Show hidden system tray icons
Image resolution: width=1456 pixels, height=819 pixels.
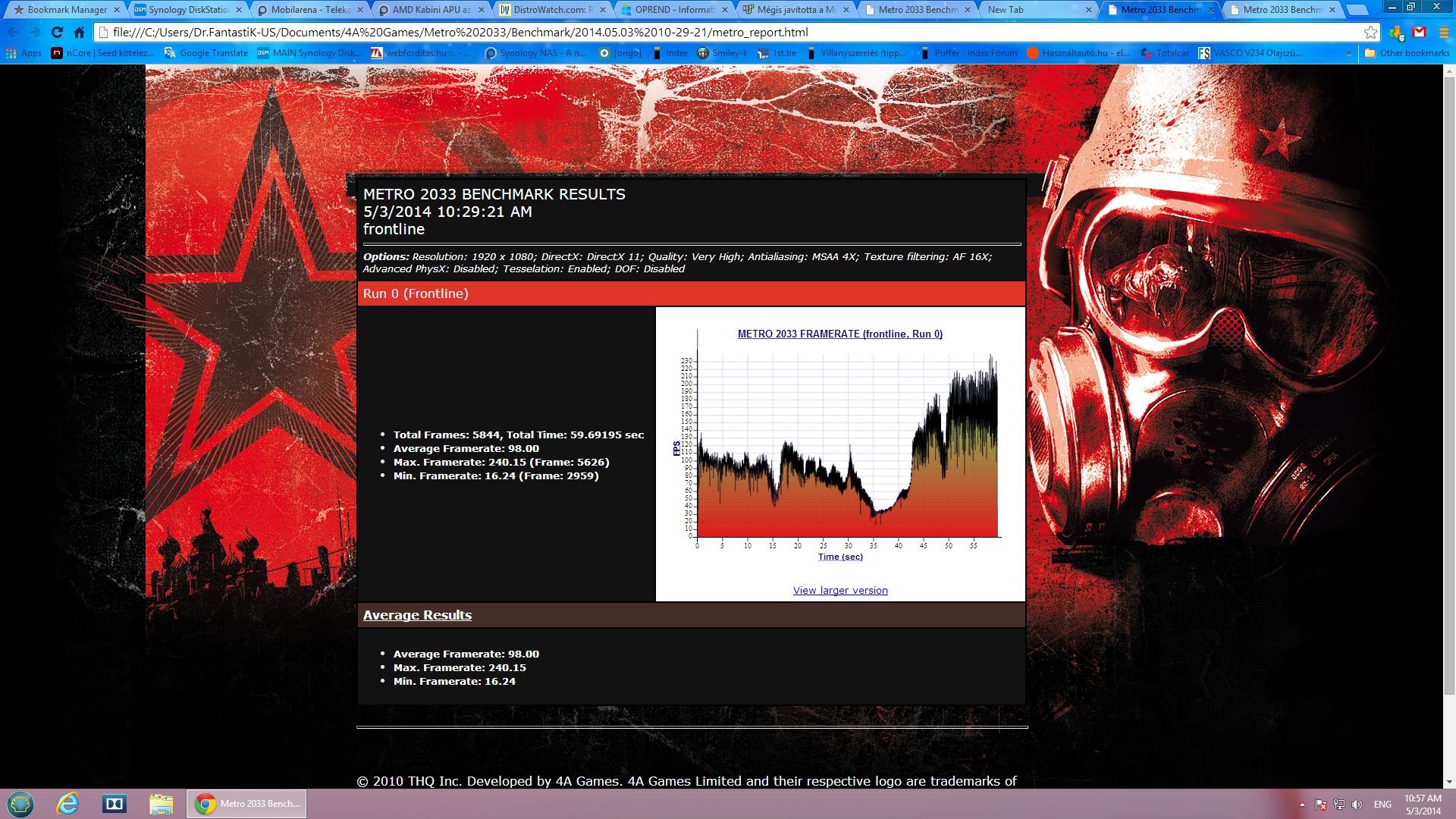tap(1302, 805)
